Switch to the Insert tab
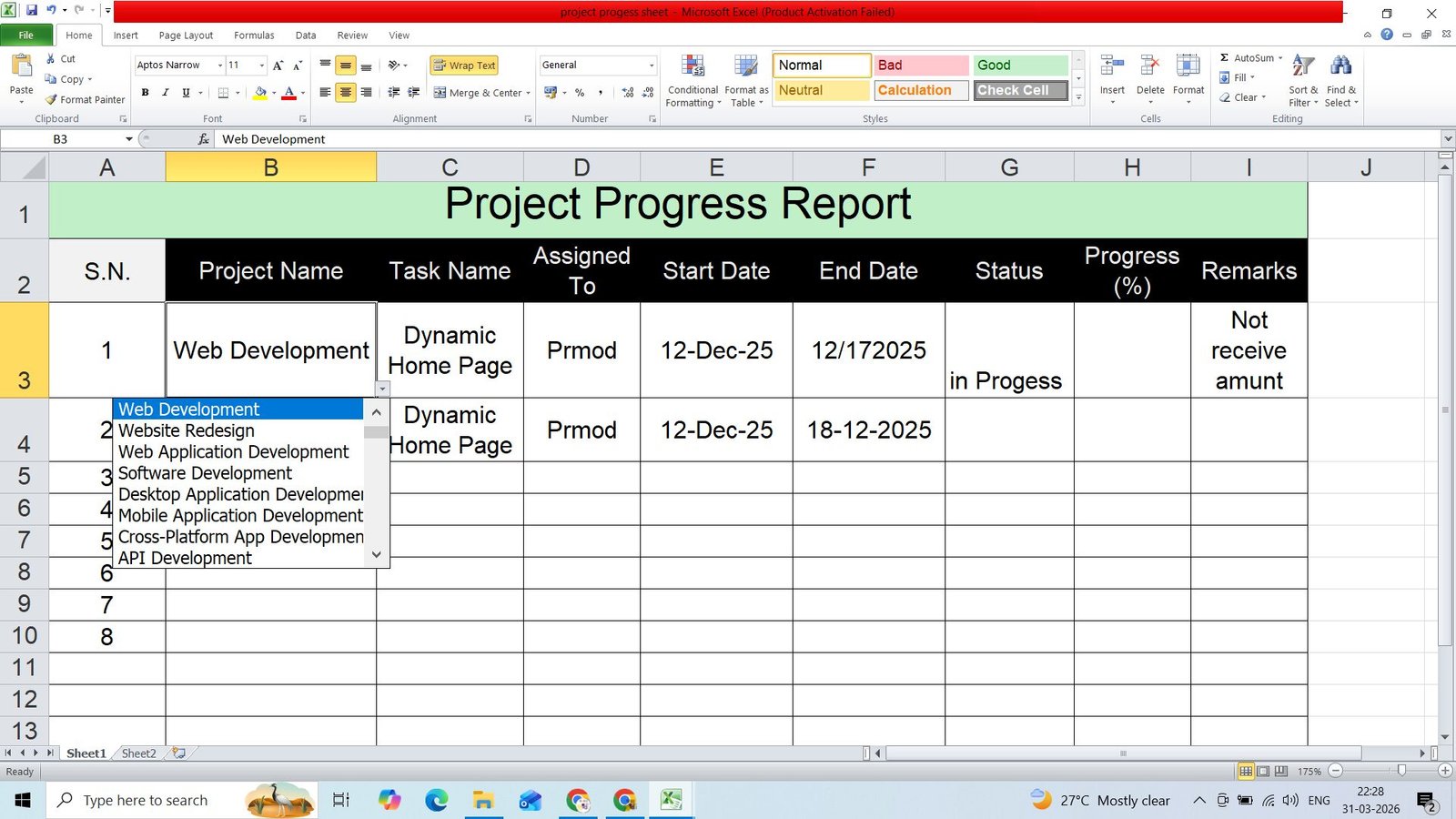The height and width of the screenshot is (819, 1456). coord(126,35)
